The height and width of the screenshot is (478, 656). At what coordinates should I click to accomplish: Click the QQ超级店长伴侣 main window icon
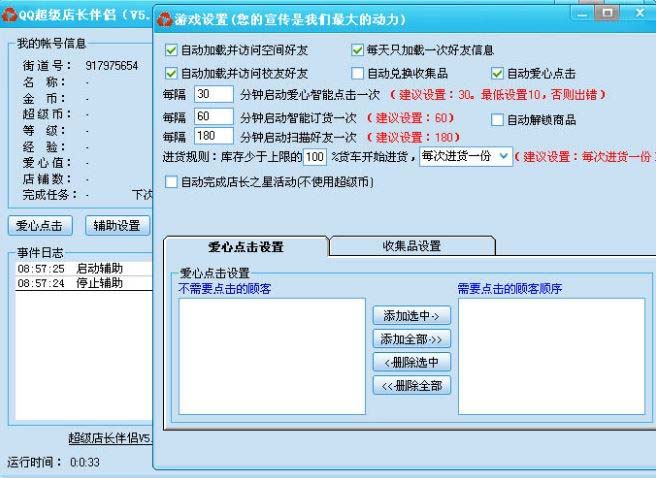9,15
